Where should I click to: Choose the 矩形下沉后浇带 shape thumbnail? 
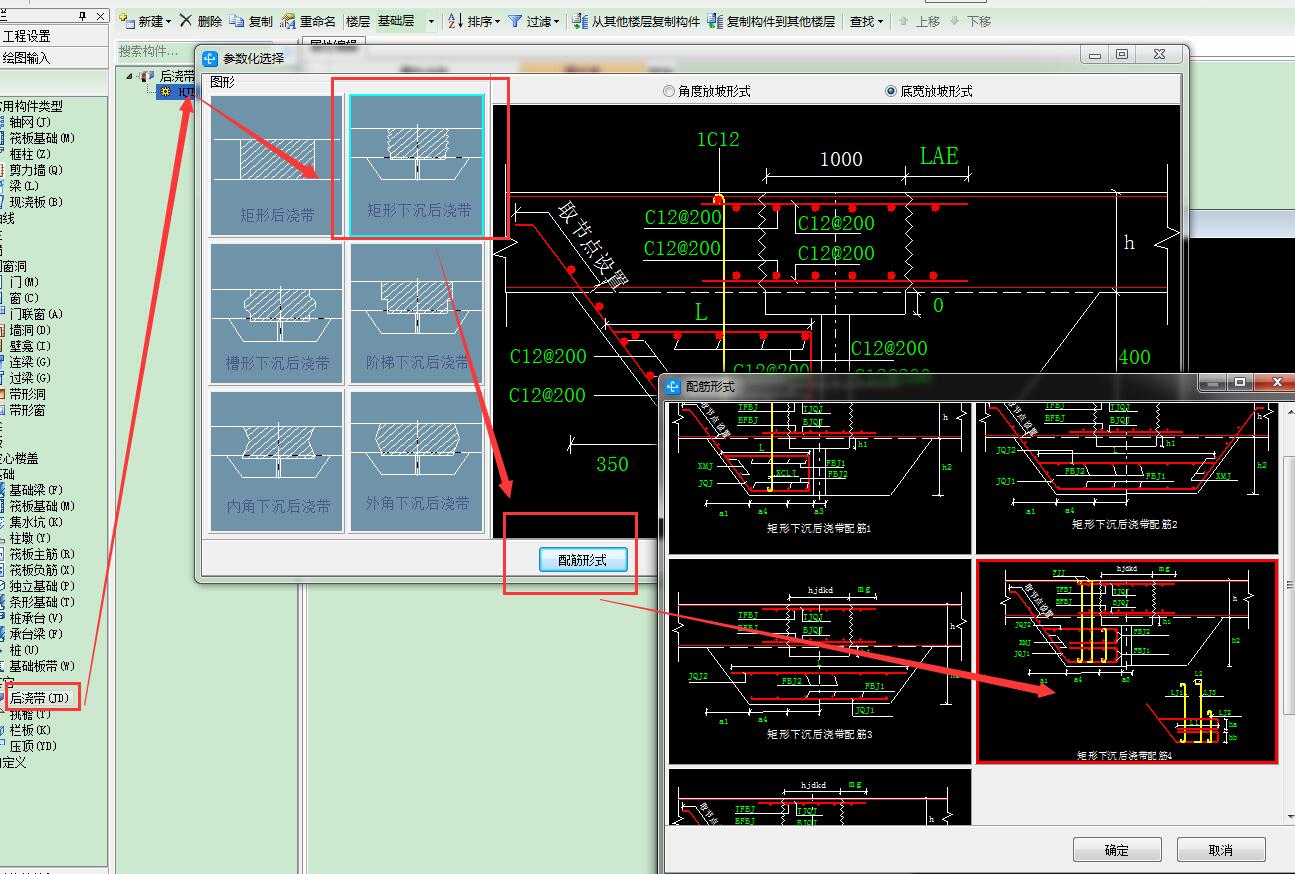click(417, 166)
